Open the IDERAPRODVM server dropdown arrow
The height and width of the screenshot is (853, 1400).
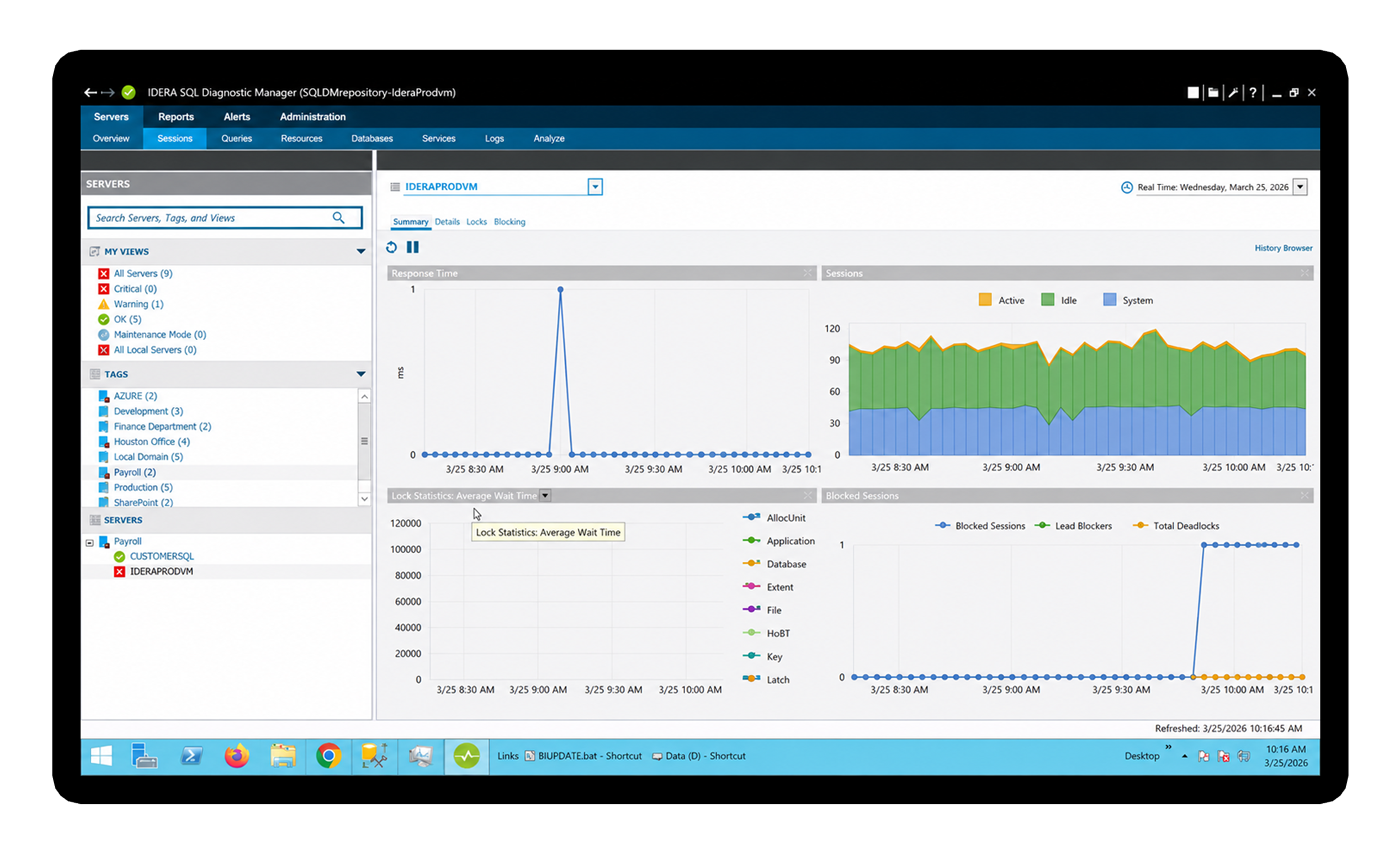tap(595, 187)
